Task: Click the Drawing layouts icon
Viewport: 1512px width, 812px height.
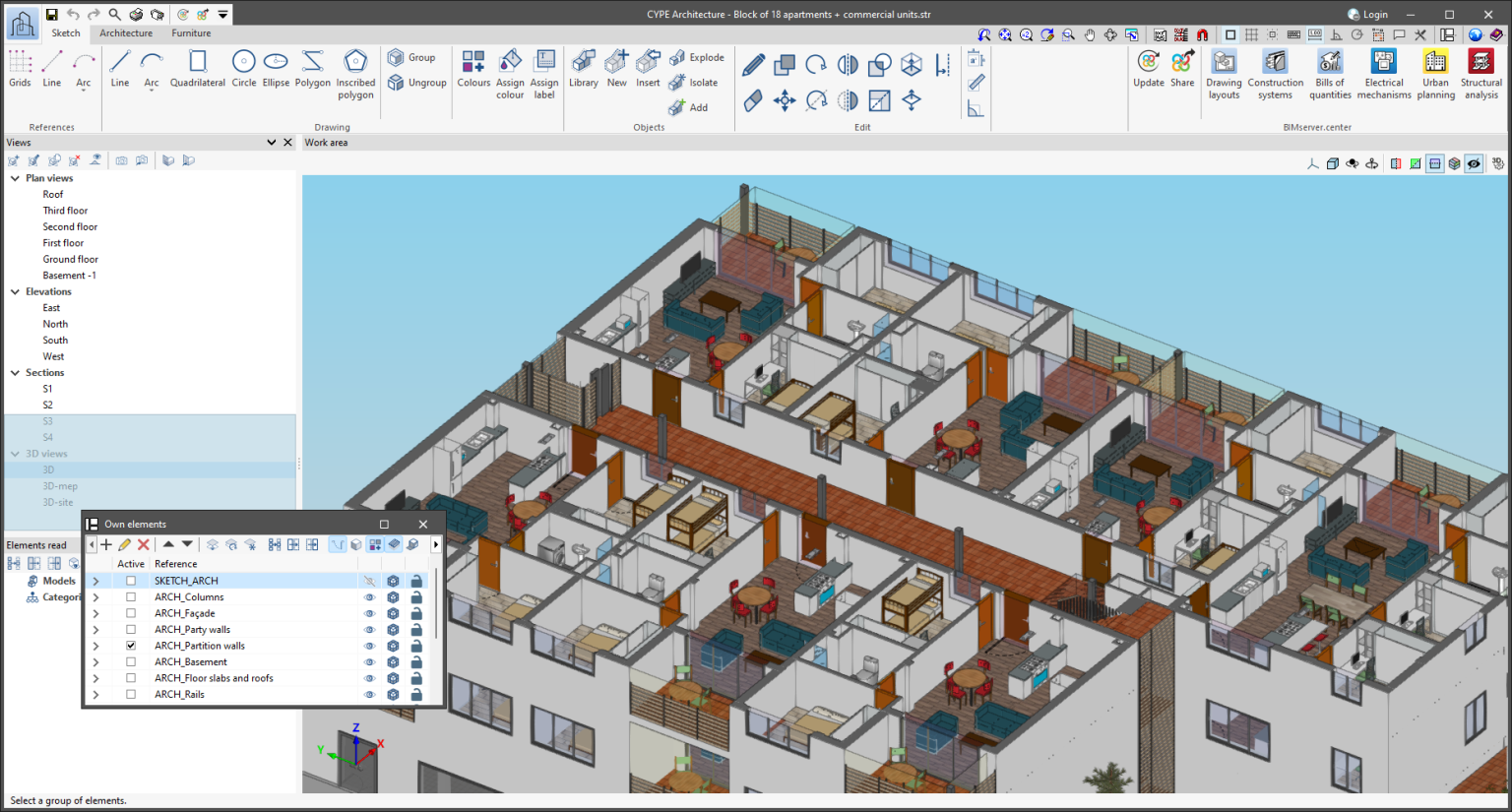Action: (1224, 72)
